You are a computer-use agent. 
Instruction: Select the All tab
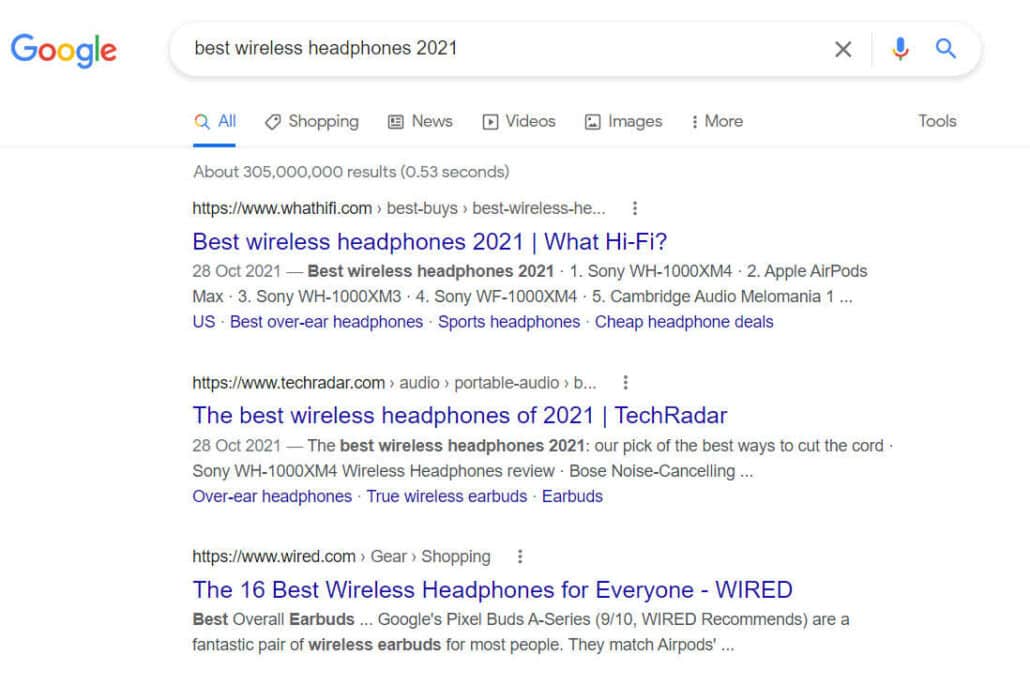point(215,122)
